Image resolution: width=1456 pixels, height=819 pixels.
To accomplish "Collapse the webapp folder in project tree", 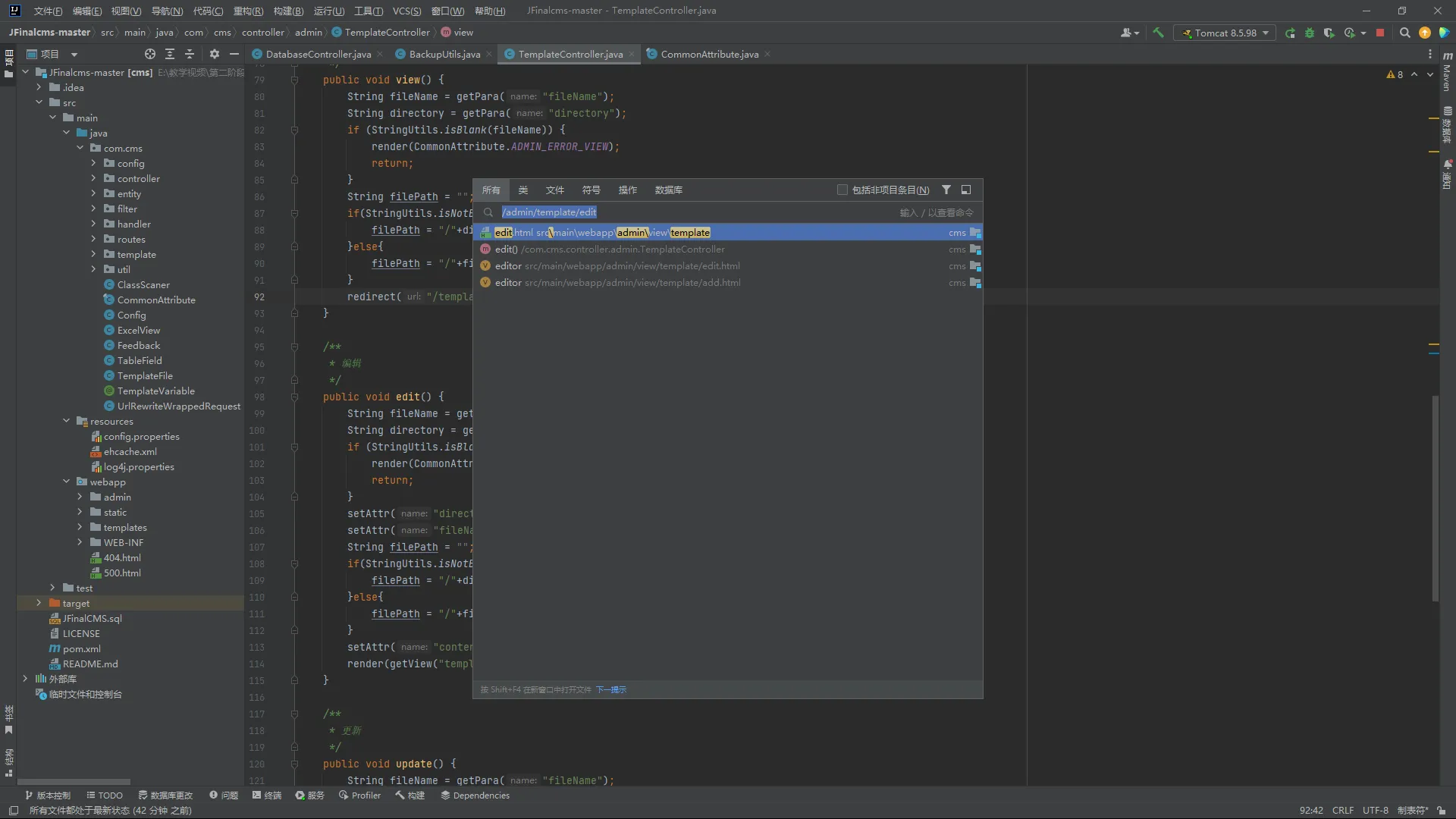I will 67,482.
